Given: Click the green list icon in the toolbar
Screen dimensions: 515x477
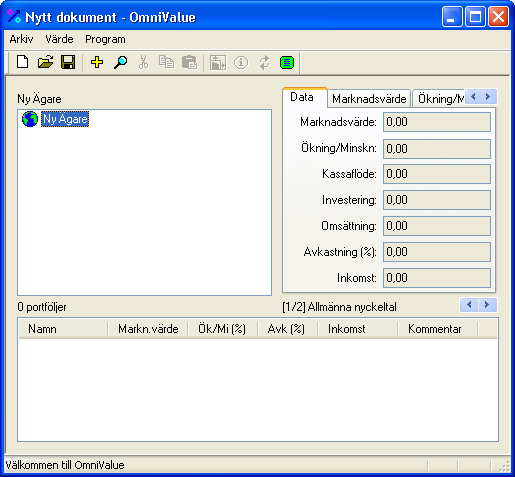Looking at the screenshot, I should pos(287,62).
